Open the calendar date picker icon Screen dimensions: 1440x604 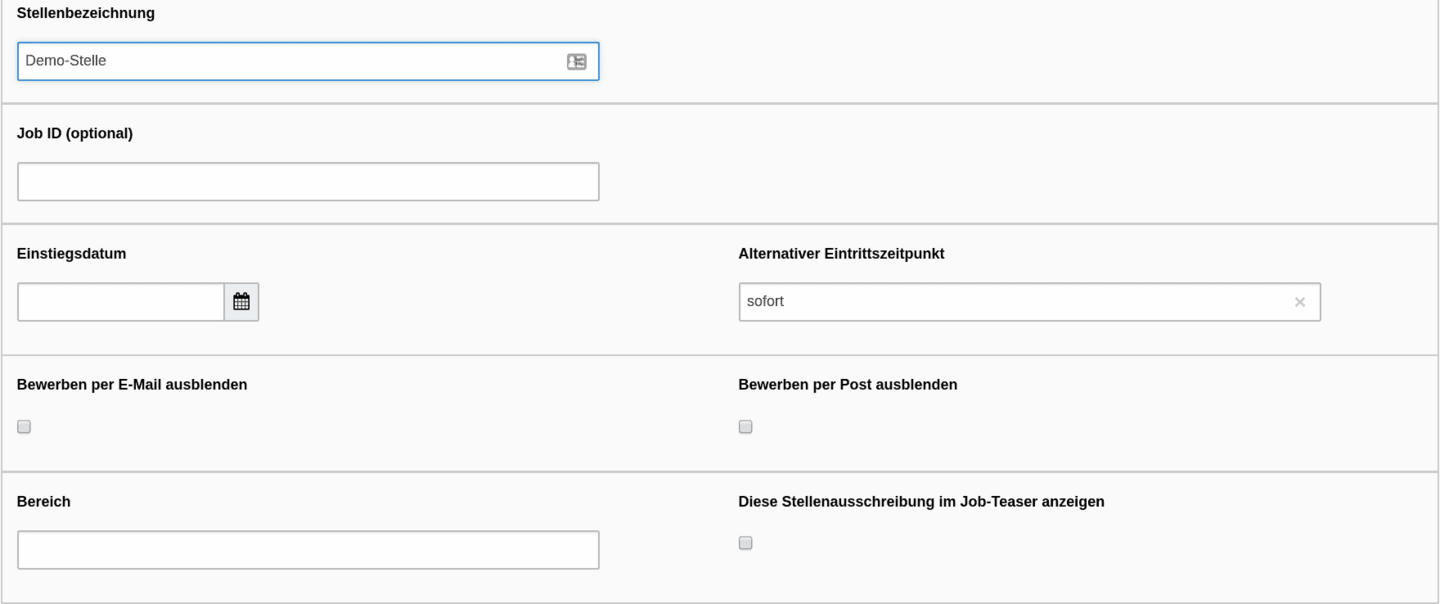241,302
